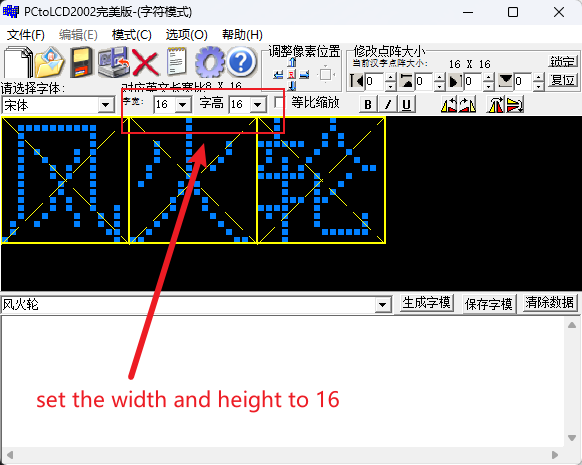
Task: Increase the left margin value with its up spinner
Action: pos(390,77)
